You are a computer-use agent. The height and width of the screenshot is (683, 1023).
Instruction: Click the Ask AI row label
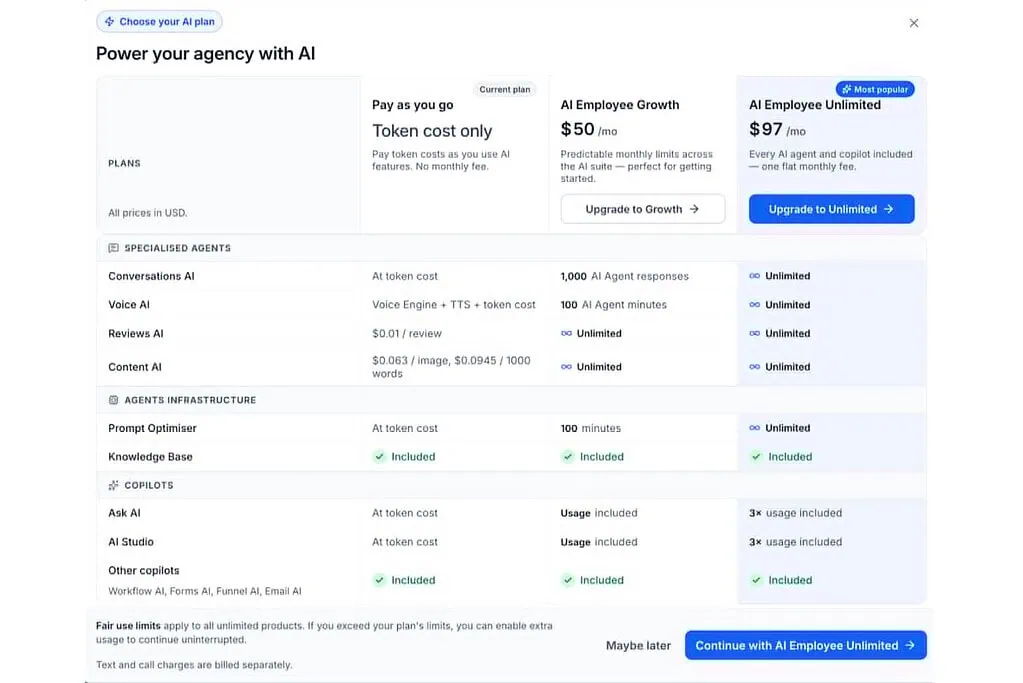(x=124, y=513)
